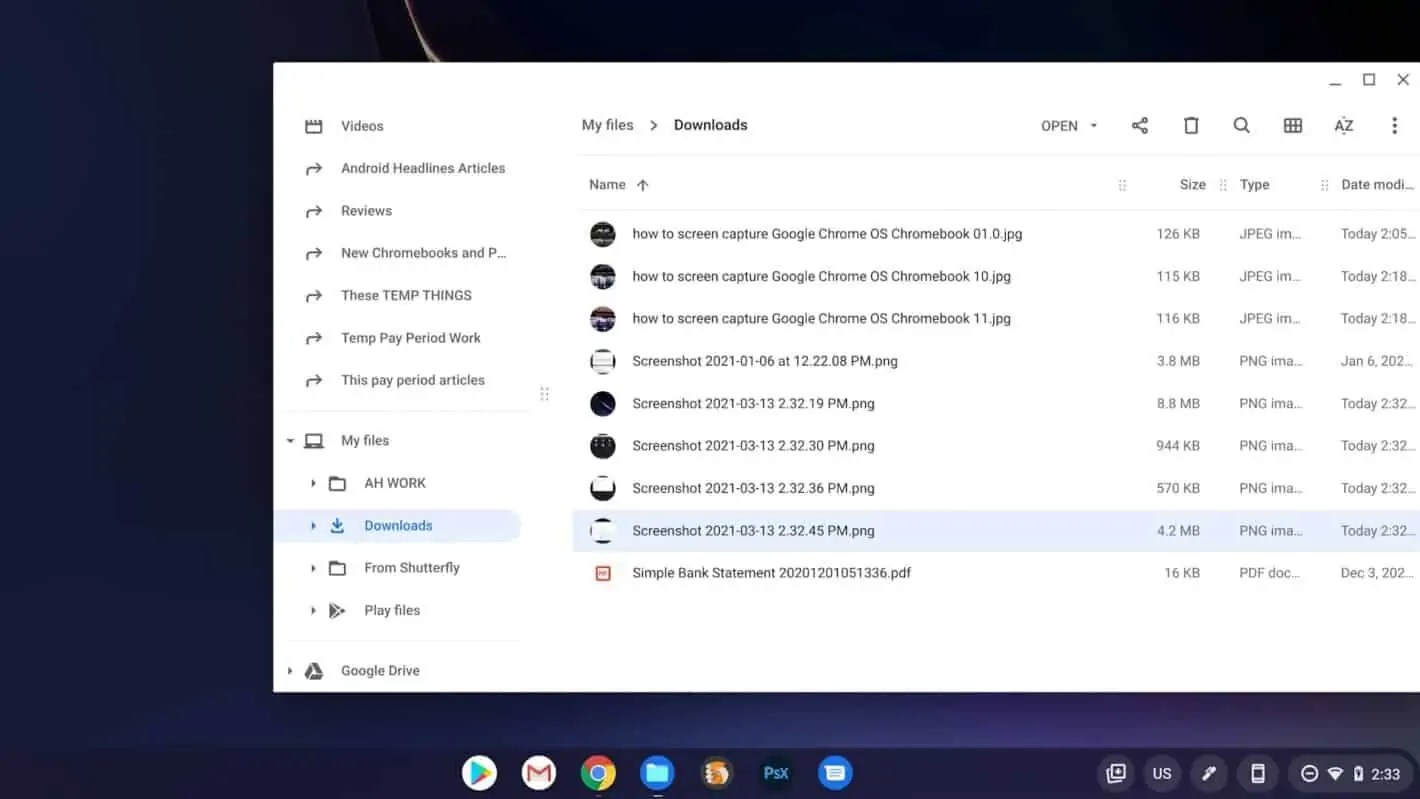The image size is (1420, 799).
Task: Select Google Drive in sidebar
Action: (380, 671)
